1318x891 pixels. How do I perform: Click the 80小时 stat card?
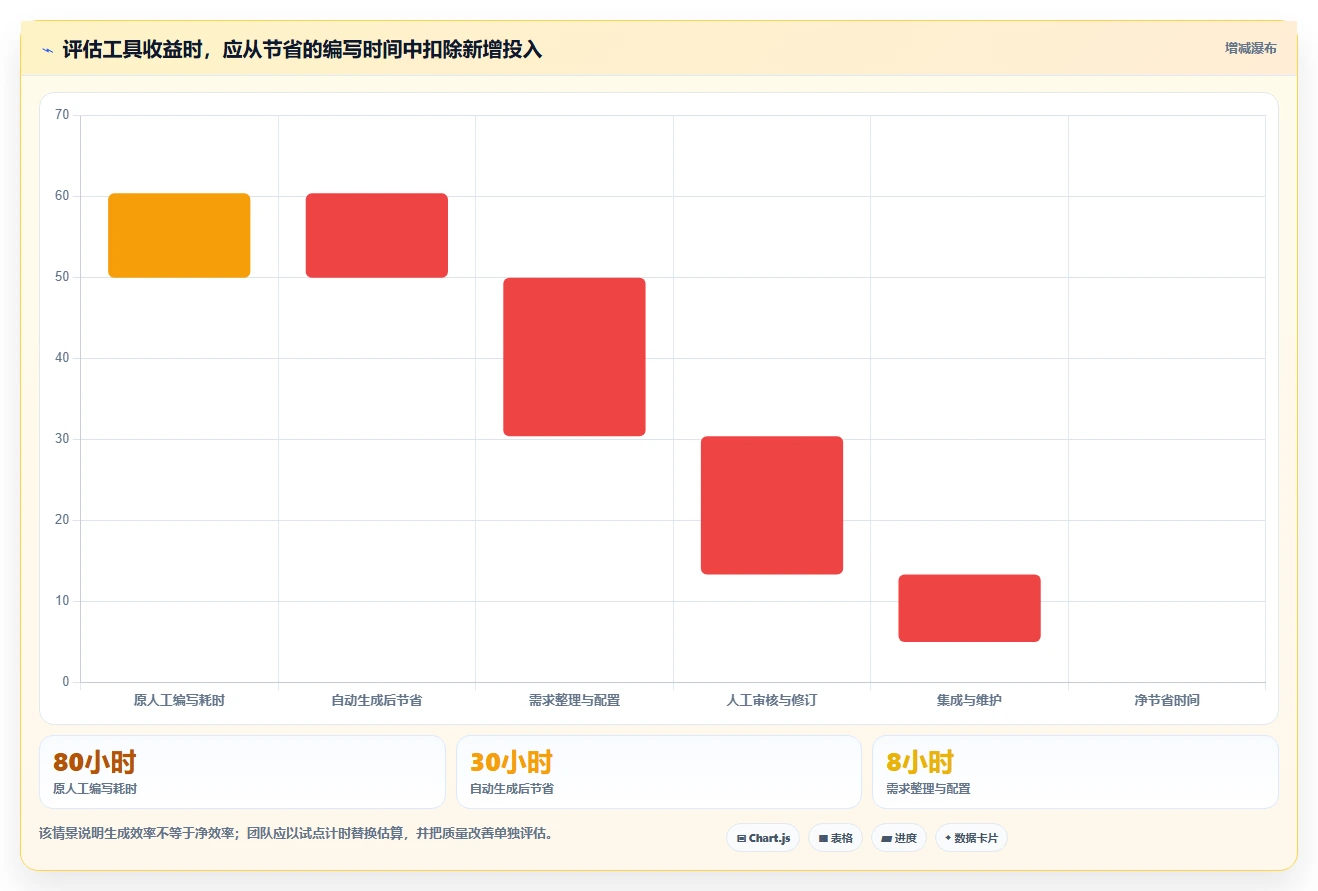point(242,772)
